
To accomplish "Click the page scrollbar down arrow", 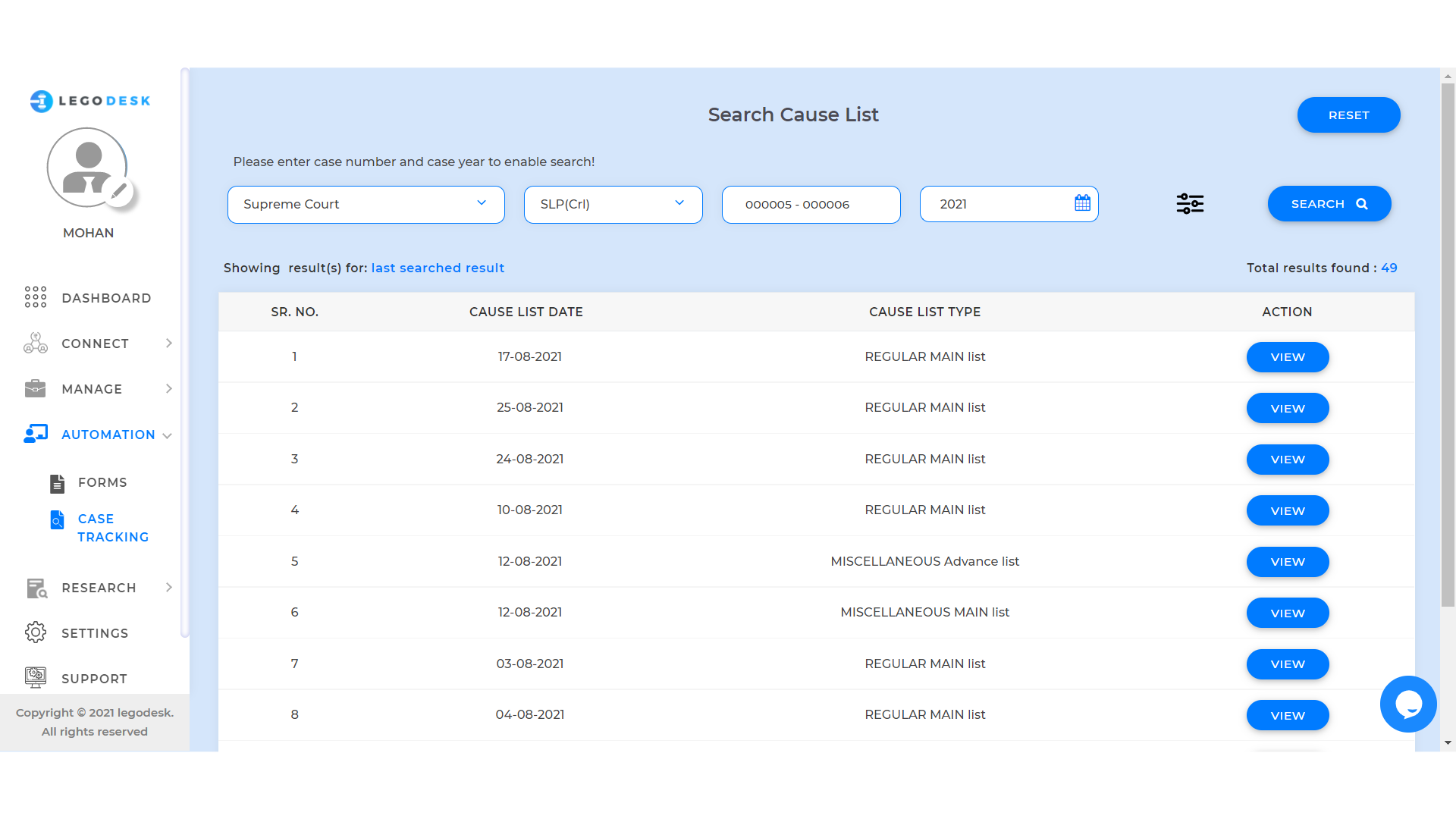I will click(1448, 743).
